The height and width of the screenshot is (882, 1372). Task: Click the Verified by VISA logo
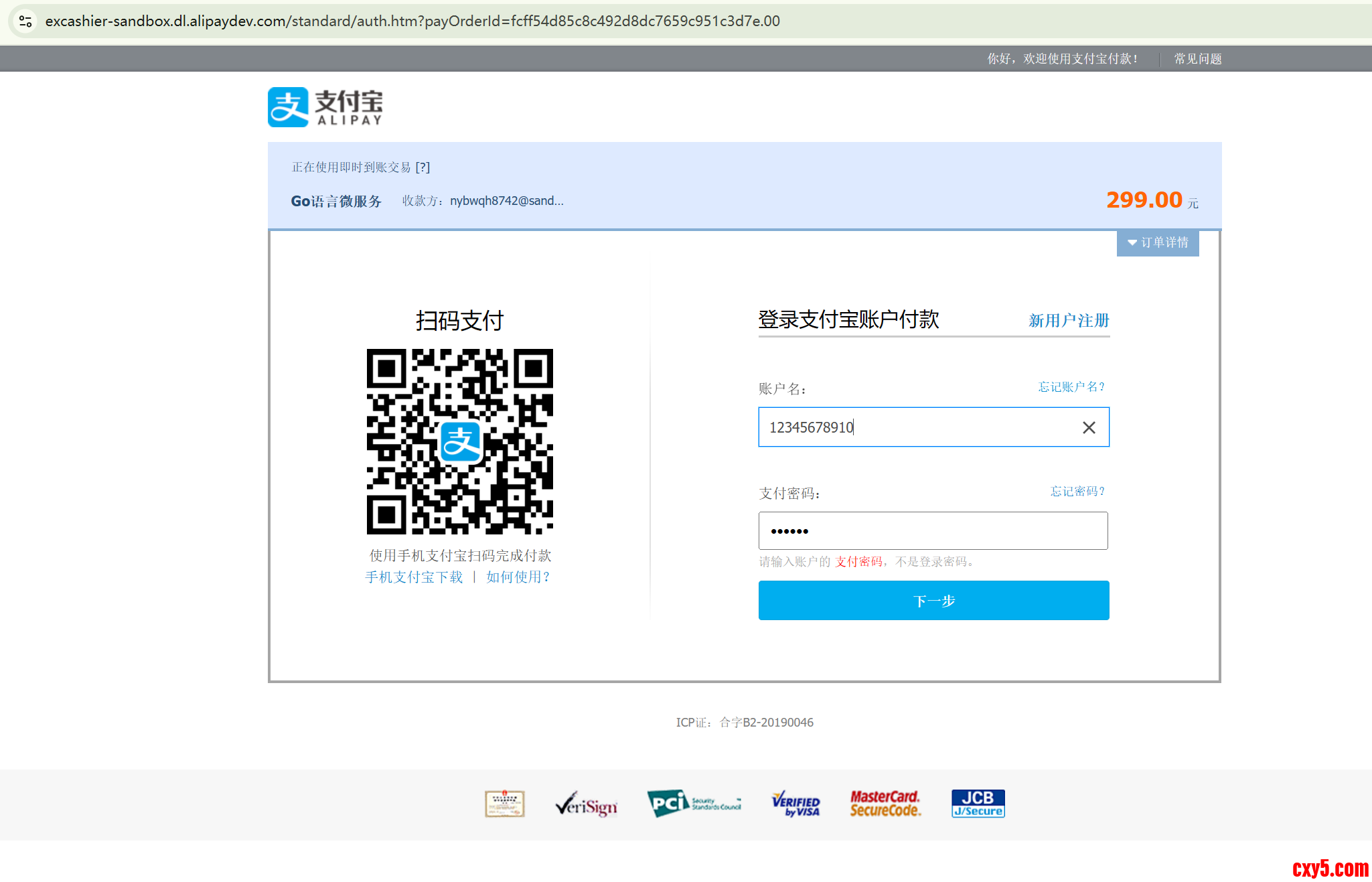click(795, 803)
